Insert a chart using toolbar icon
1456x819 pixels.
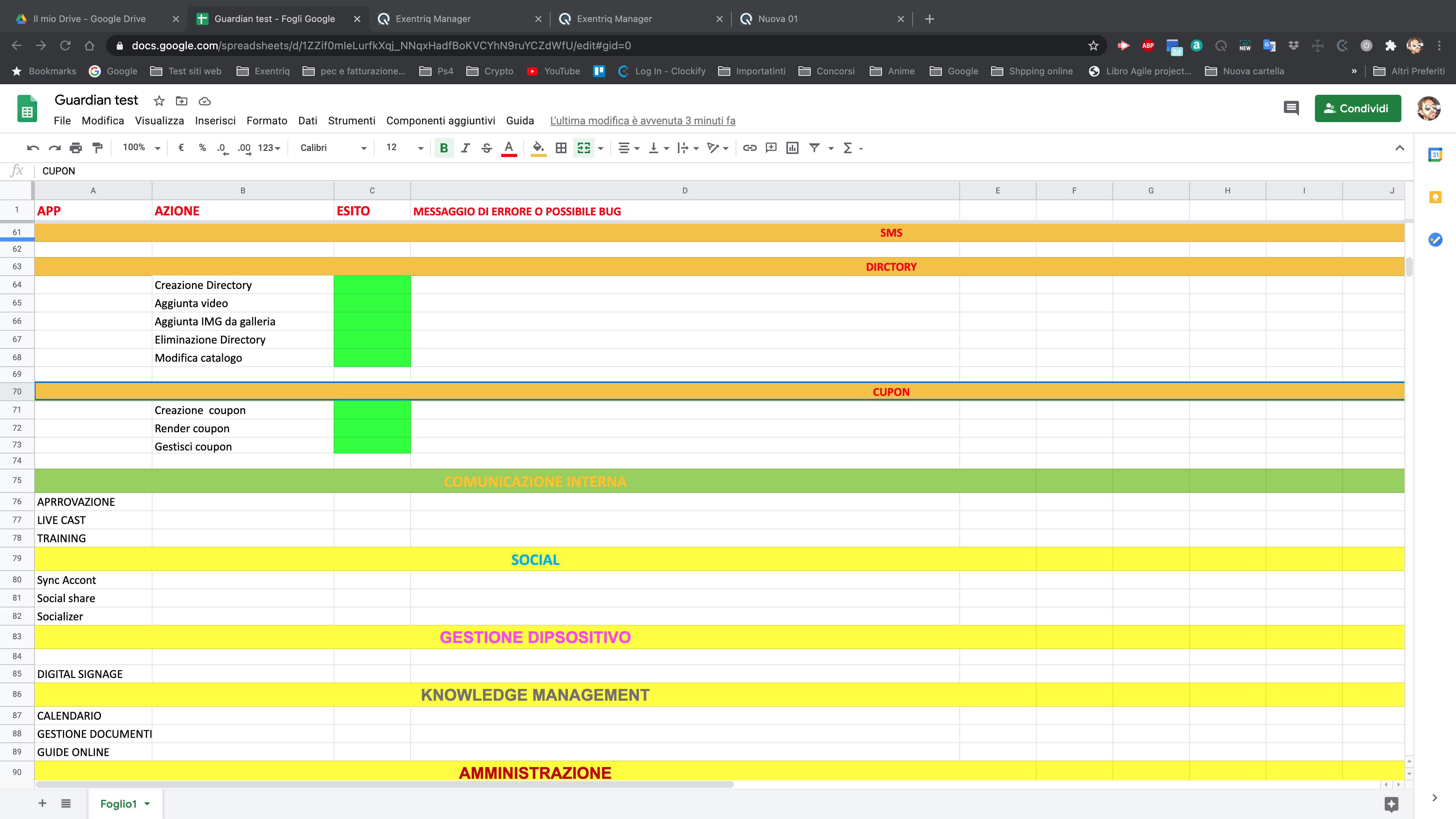[x=792, y=147]
